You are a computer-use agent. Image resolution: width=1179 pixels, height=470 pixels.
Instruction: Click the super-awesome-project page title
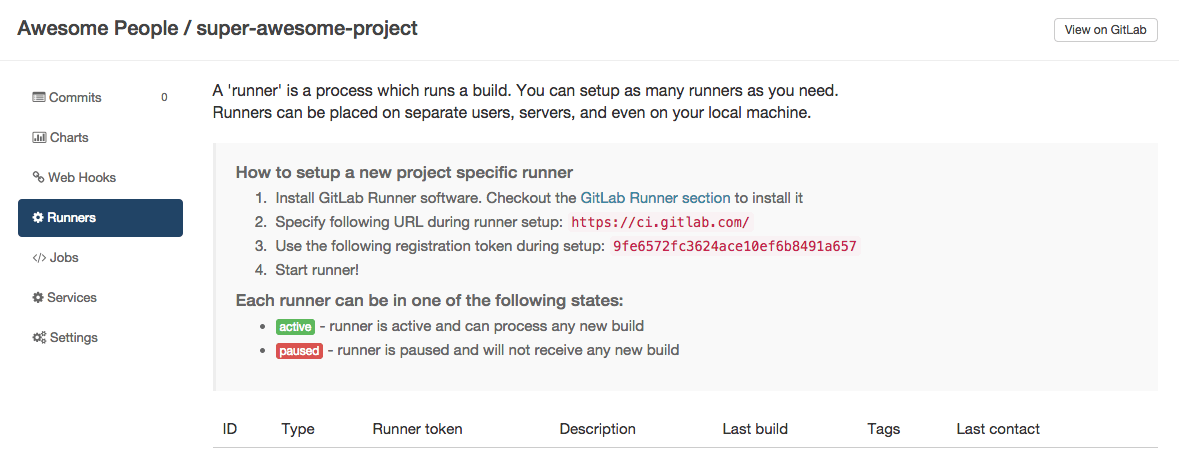coord(307,28)
